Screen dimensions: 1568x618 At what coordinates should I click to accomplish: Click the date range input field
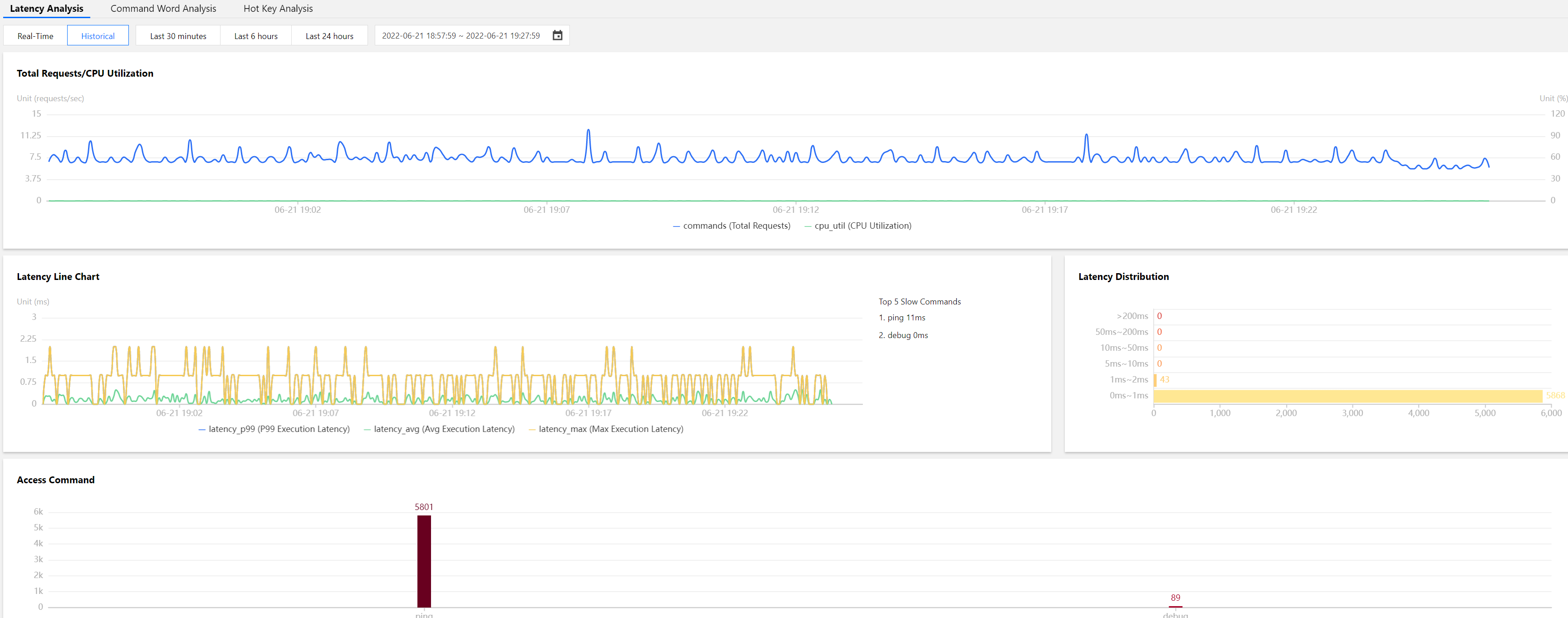click(472, 36)
